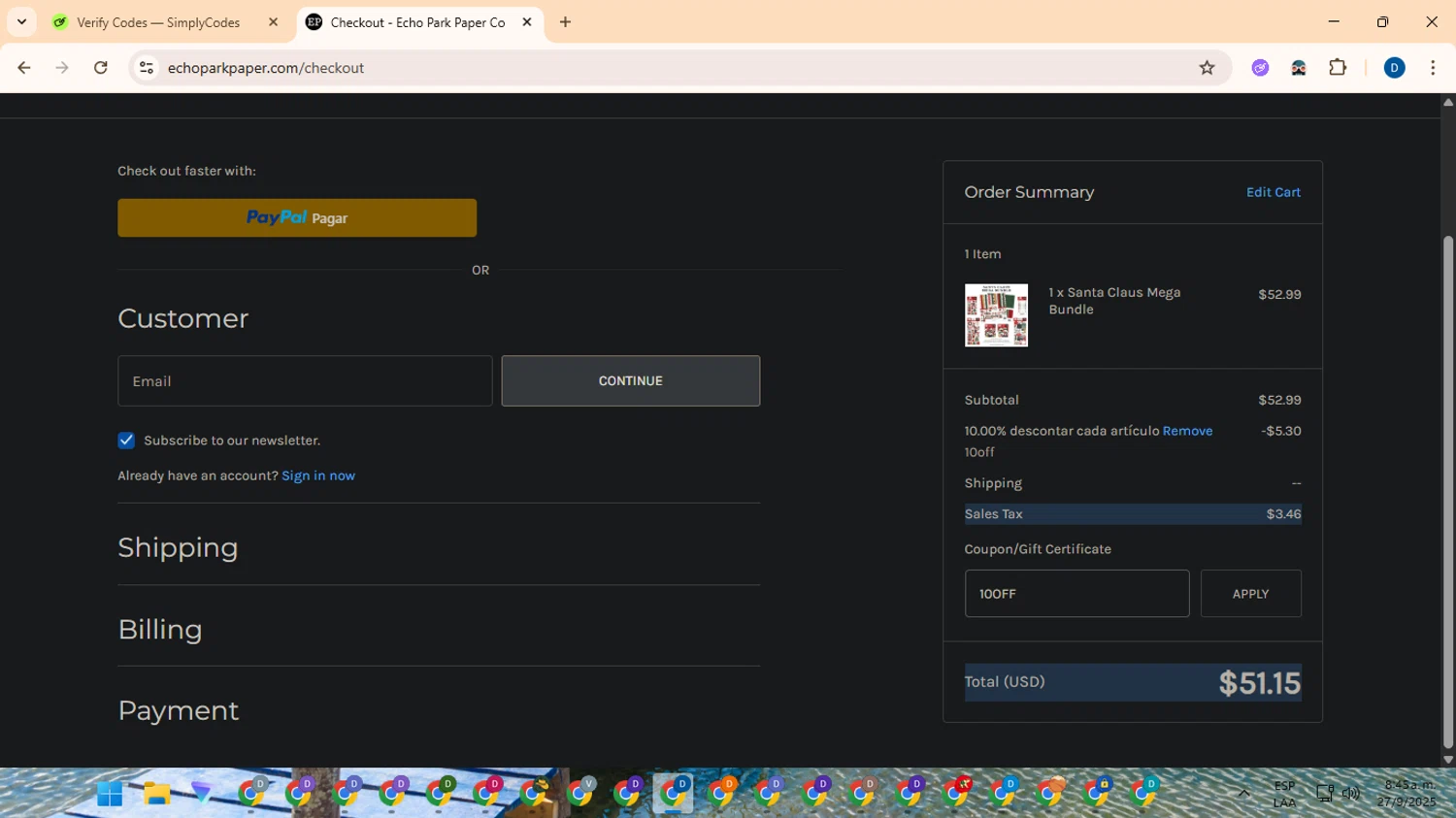This screenshot has width=1456, height=818.
Task: Open the Windows Start menu
Action: pyautogui.click(x=110, y=794)
